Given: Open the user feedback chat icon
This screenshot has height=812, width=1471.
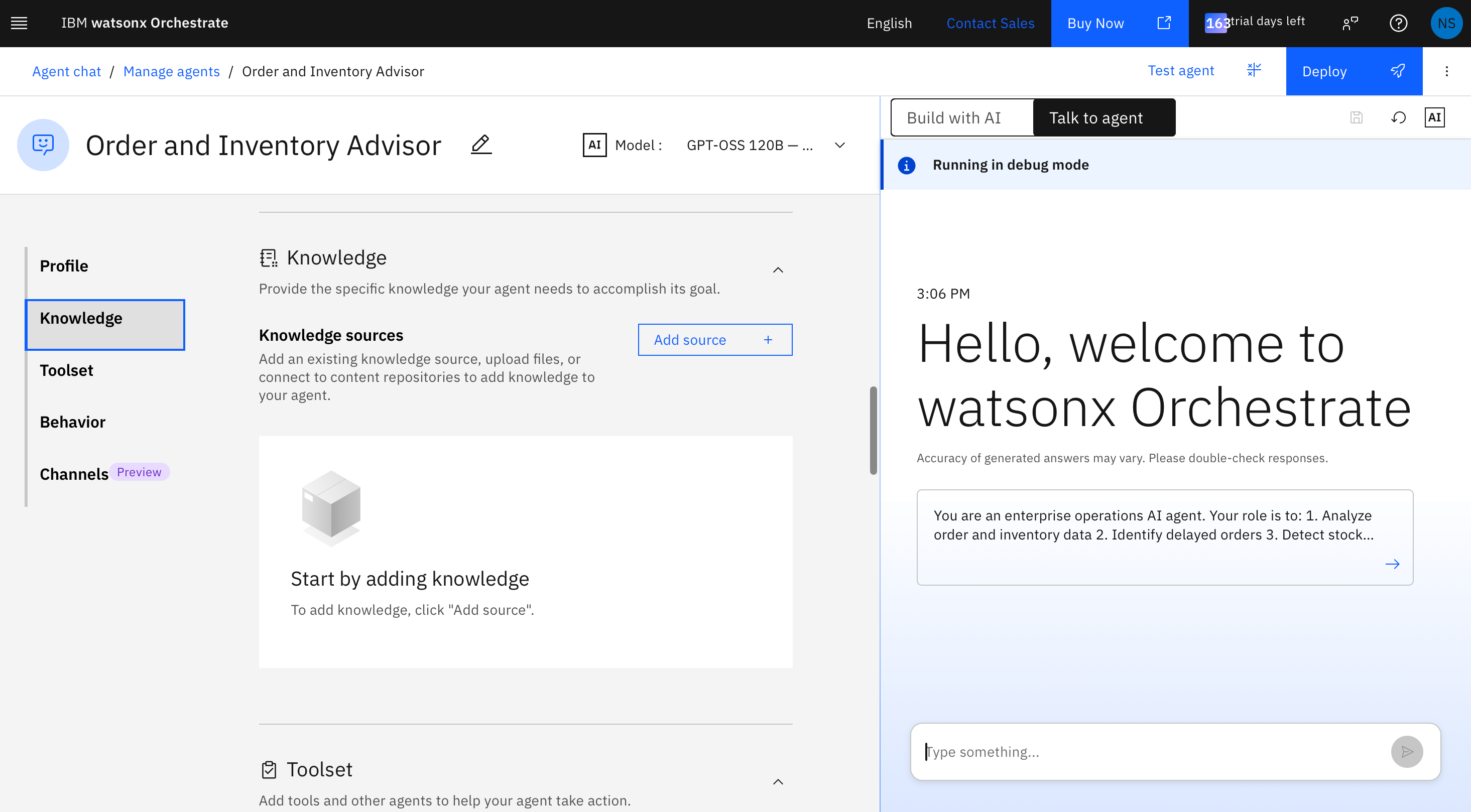Looking at the screenshot, I should 1350,24.
